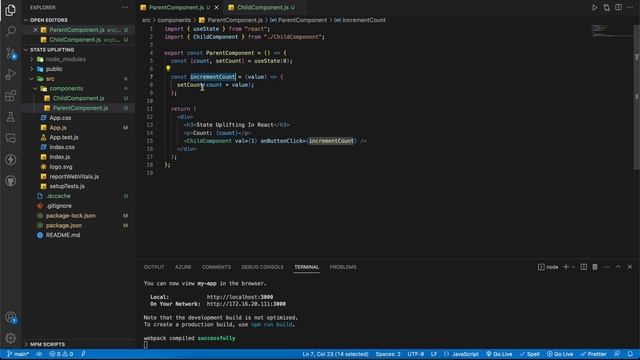Open the Accounts menu icon
Image resolution: width=640 pixels, height=360 pixels.
[11, 317]
